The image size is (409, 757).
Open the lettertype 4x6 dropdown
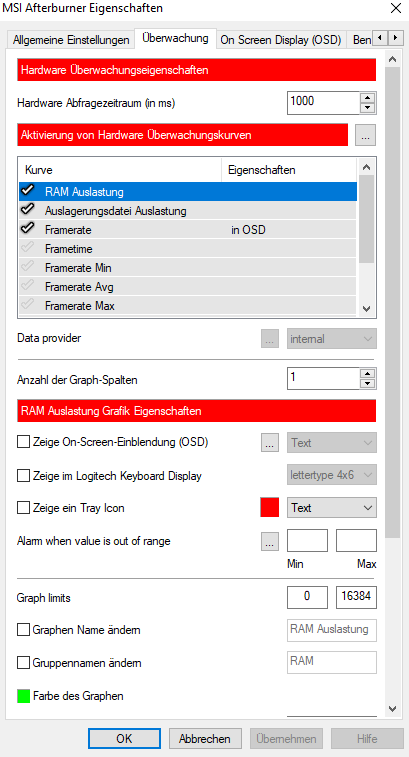332,476
